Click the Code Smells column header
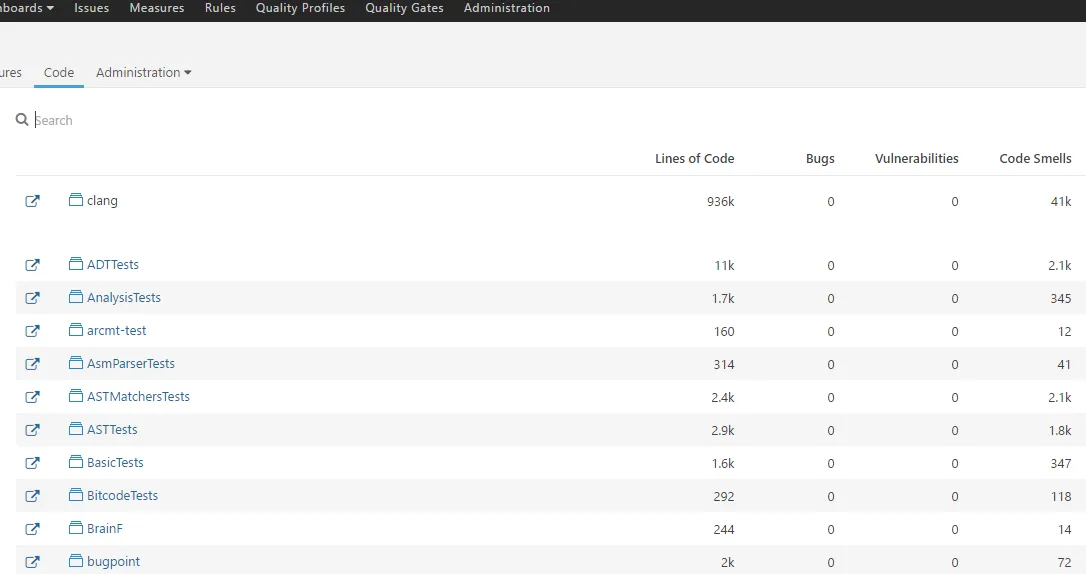 click(1035, 159)
